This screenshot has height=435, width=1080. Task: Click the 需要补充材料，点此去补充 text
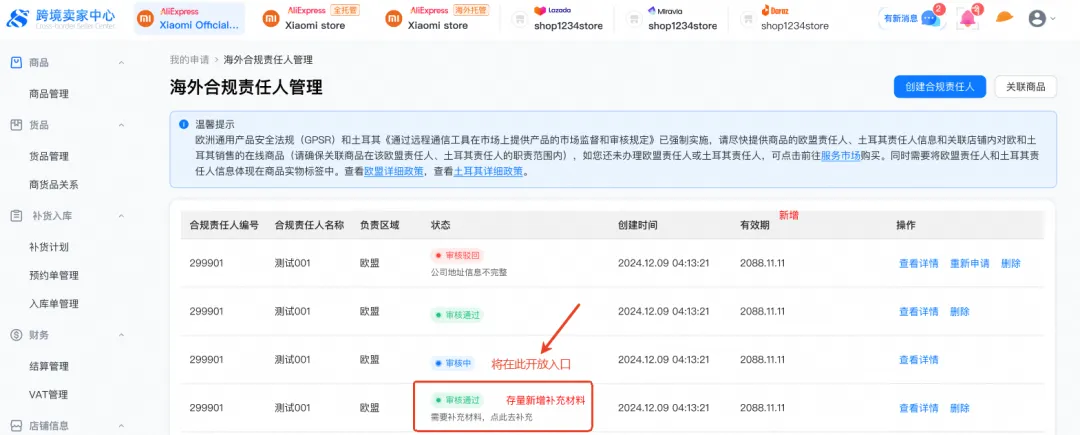(481, 417)
